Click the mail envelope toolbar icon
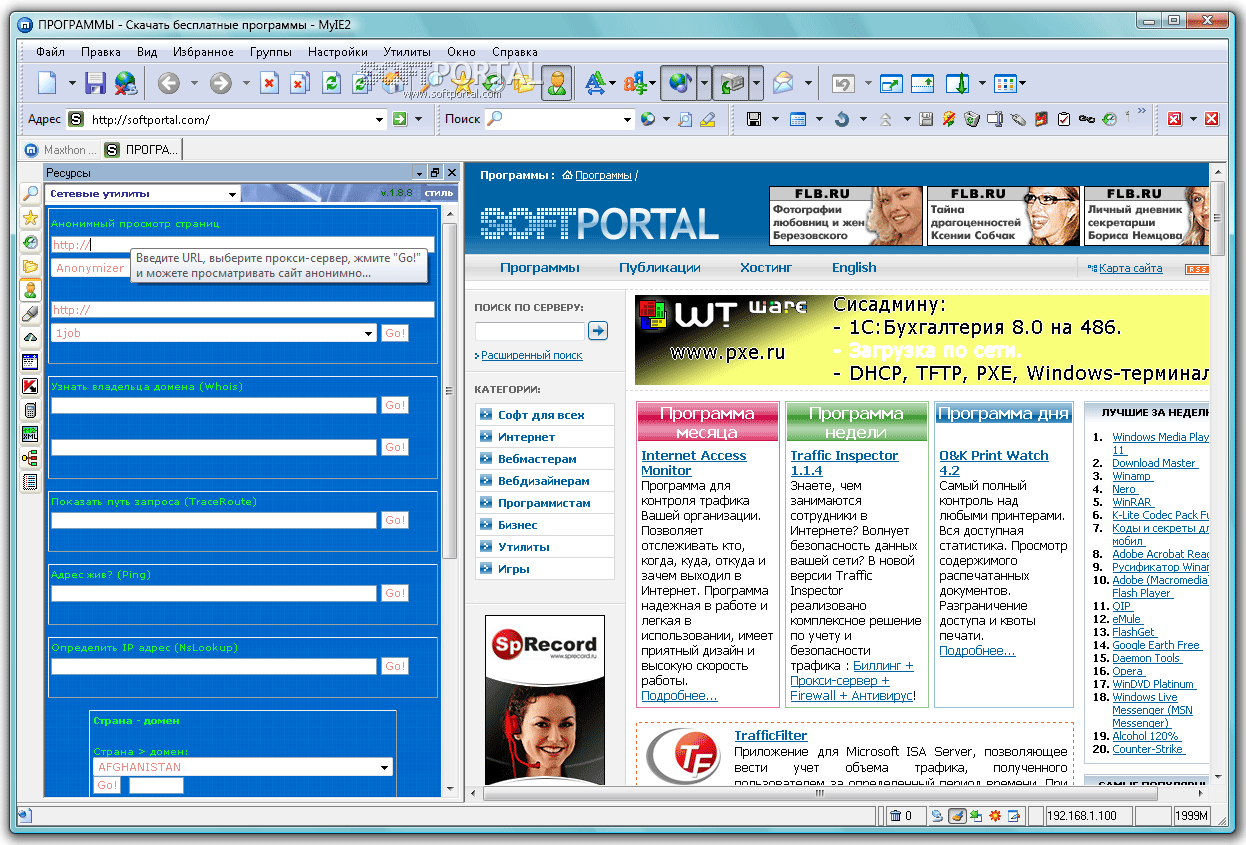1246x845 pixels. point(782,84)
